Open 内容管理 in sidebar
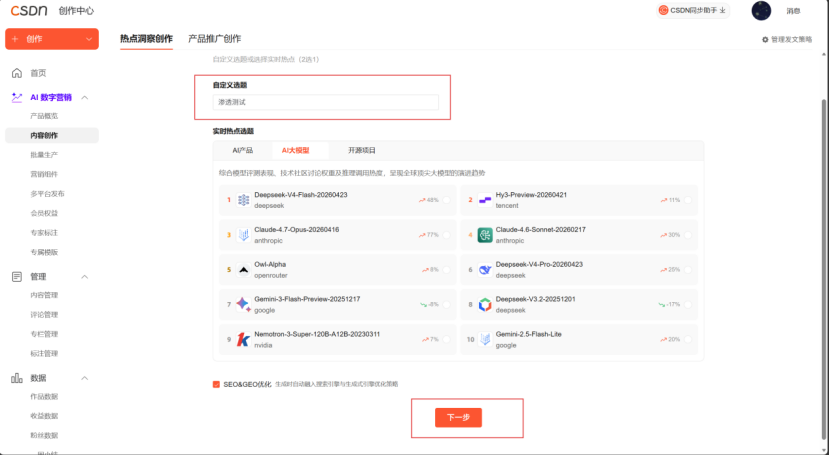829x456 pixels. point(44,295)
